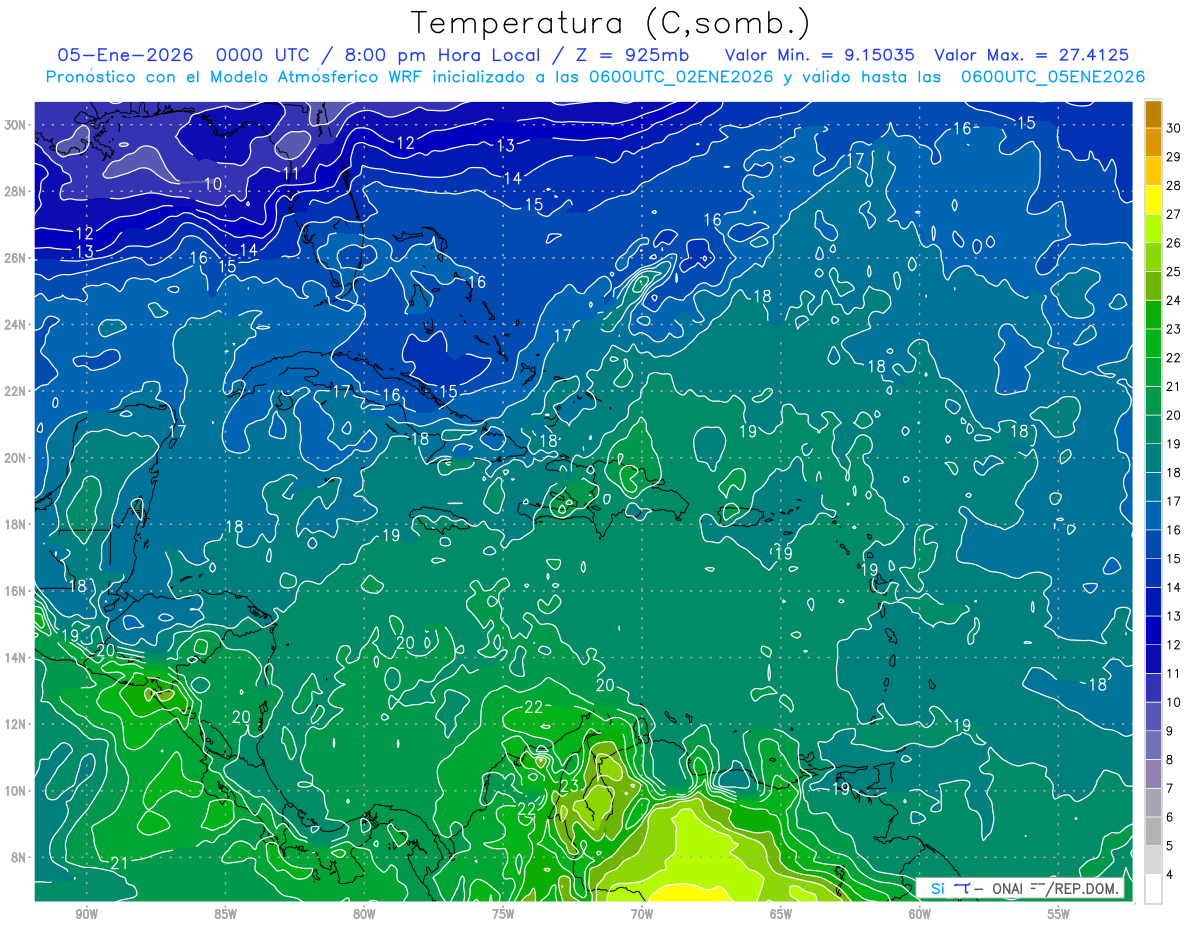
Task: Click the valid-until time "0600UTC_05ENE2026"
Action: click(x=1052, y=77)
